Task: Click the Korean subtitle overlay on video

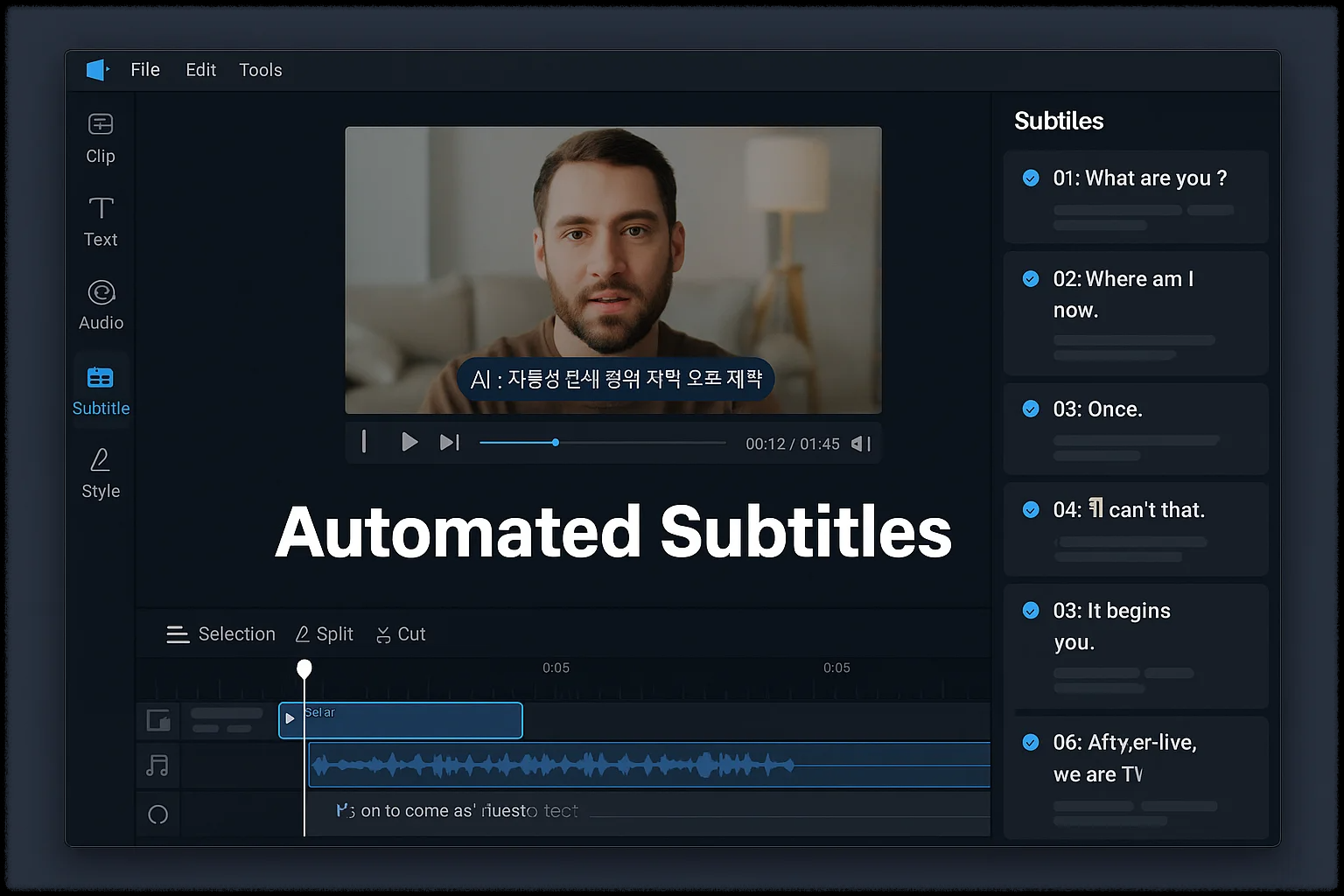Action: pos(616,379)
